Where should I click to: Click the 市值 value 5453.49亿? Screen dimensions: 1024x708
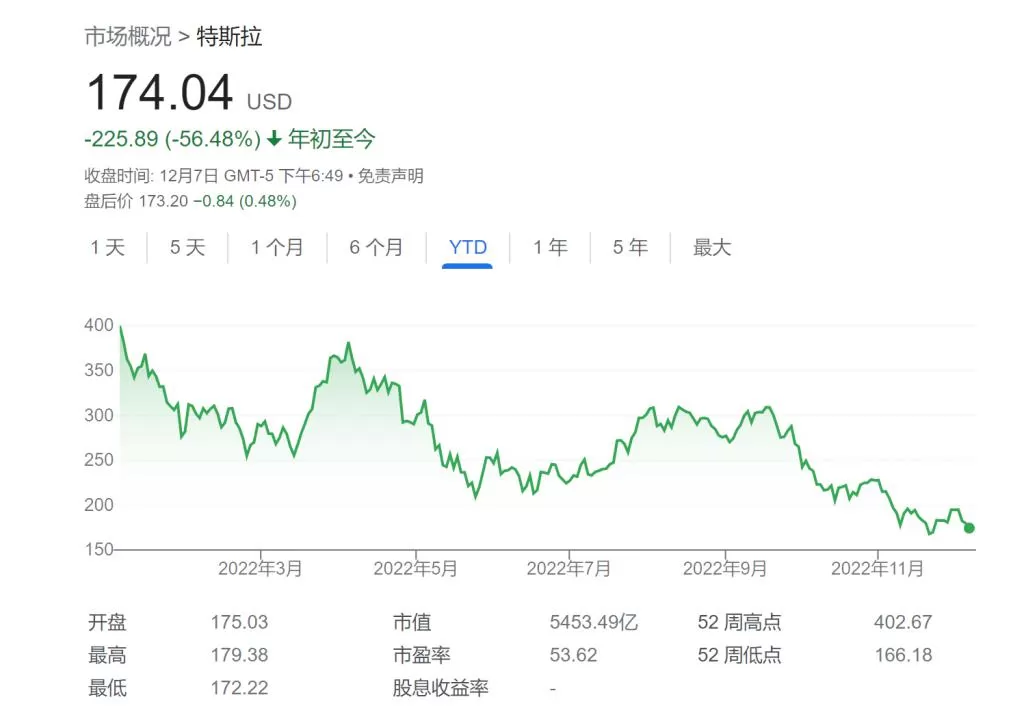click(594, 622)
